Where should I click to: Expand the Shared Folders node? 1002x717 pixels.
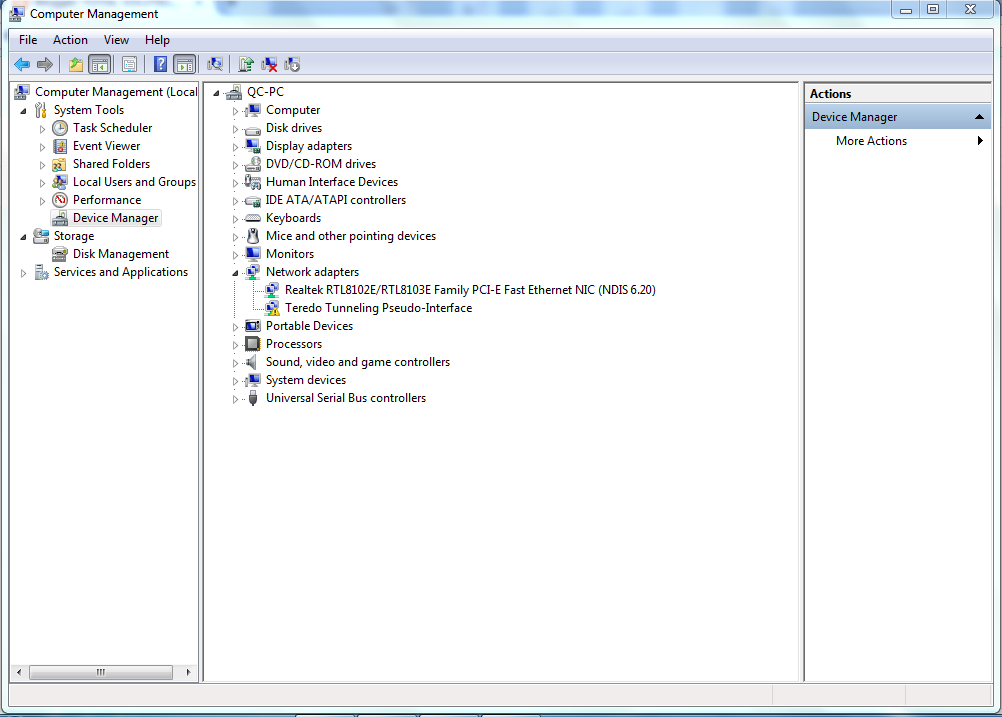pos(42,165)
